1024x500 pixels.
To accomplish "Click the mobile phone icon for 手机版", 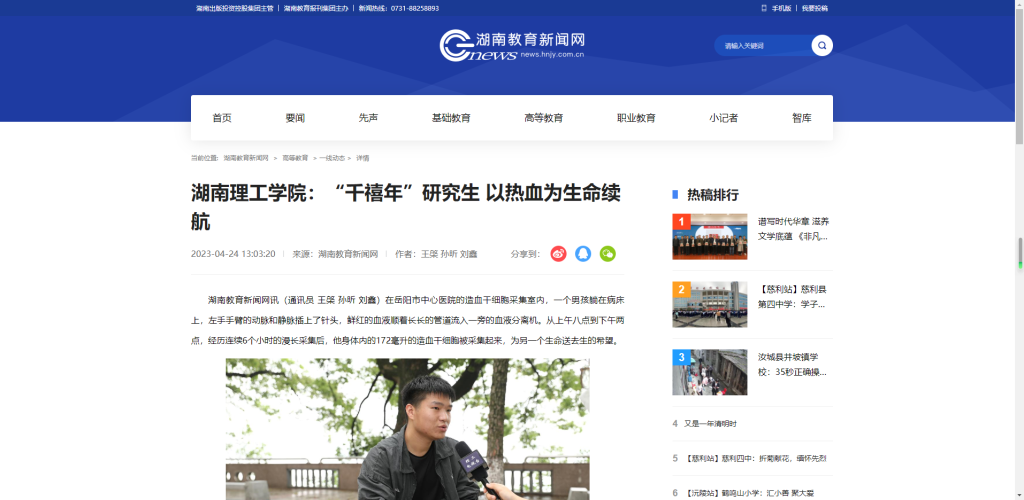I will tap(764, 8).
